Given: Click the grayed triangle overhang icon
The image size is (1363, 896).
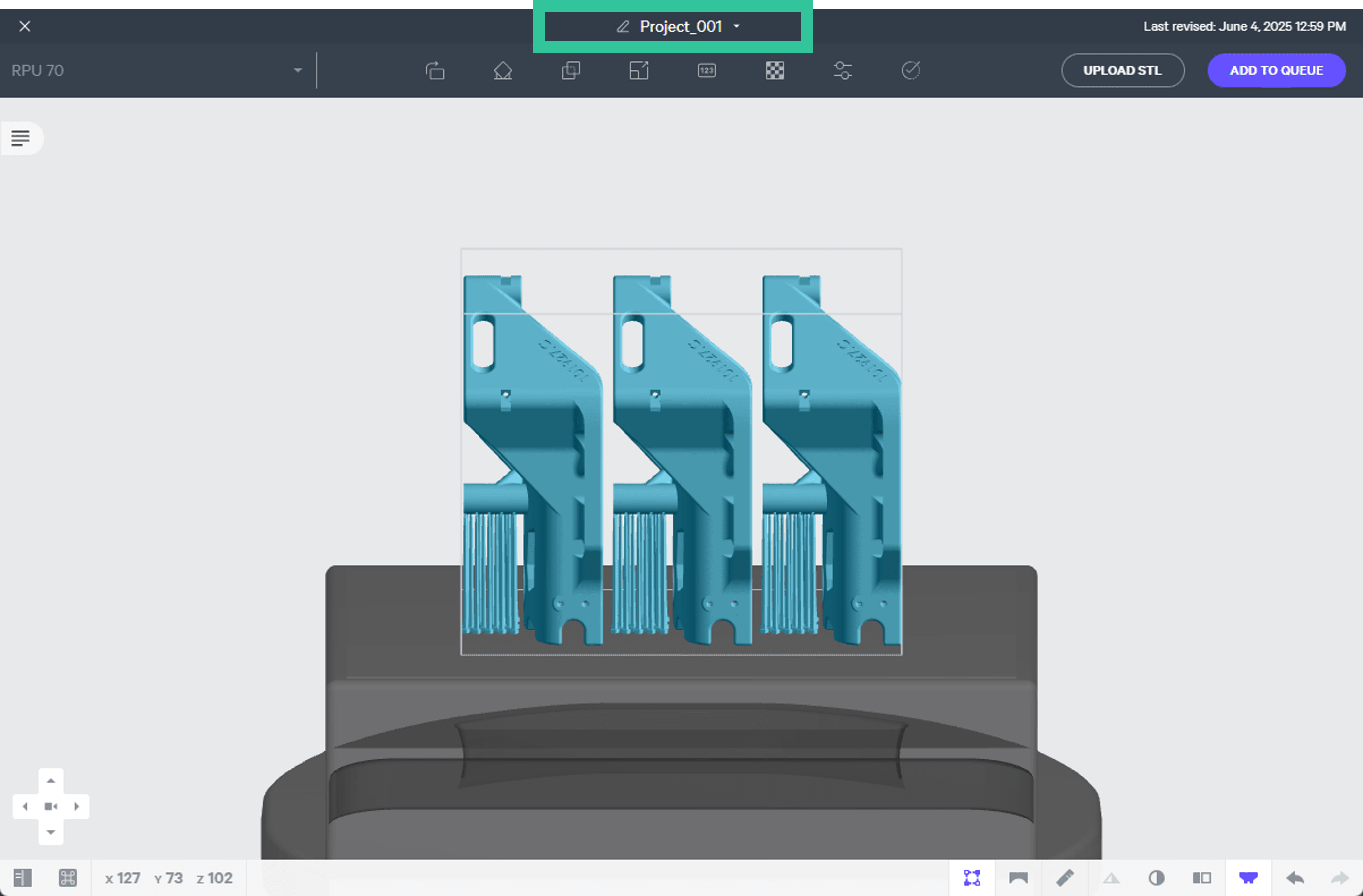Looking at the screenshot, I should 1111,878.
